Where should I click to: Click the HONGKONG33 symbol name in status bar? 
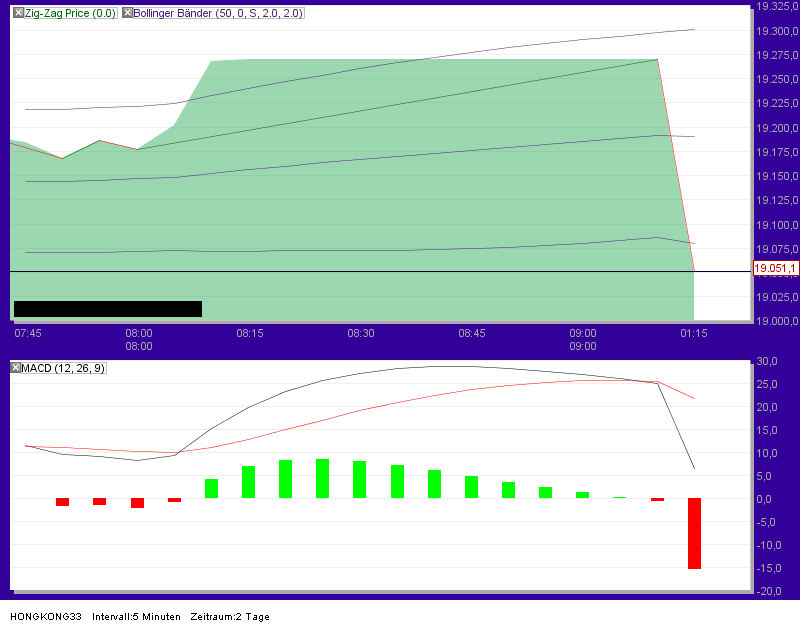click(44, 617)
